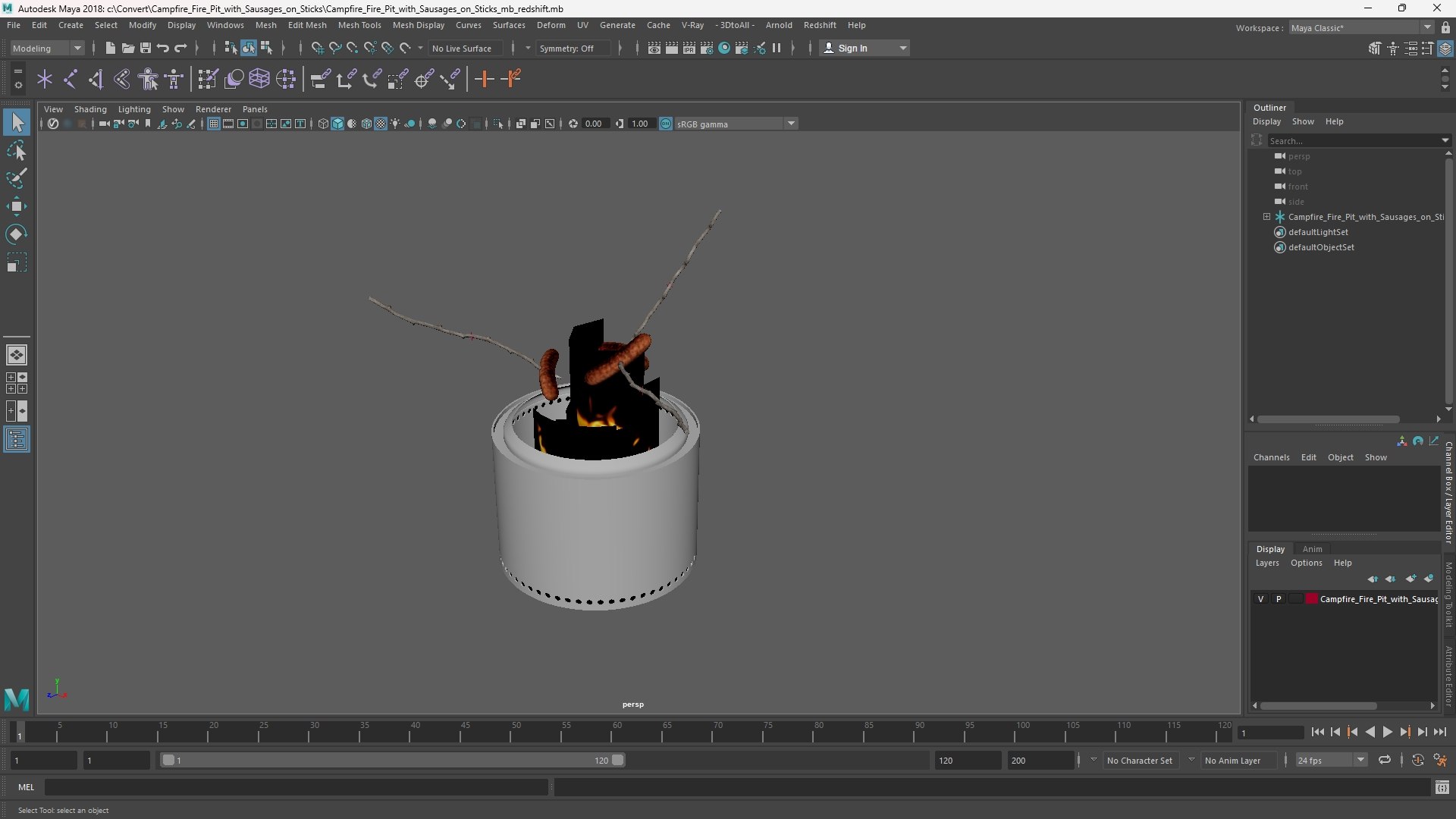Click the Undo arrow icon
1456x819 pixels.
pyautogui.click(x=163, y=48)
